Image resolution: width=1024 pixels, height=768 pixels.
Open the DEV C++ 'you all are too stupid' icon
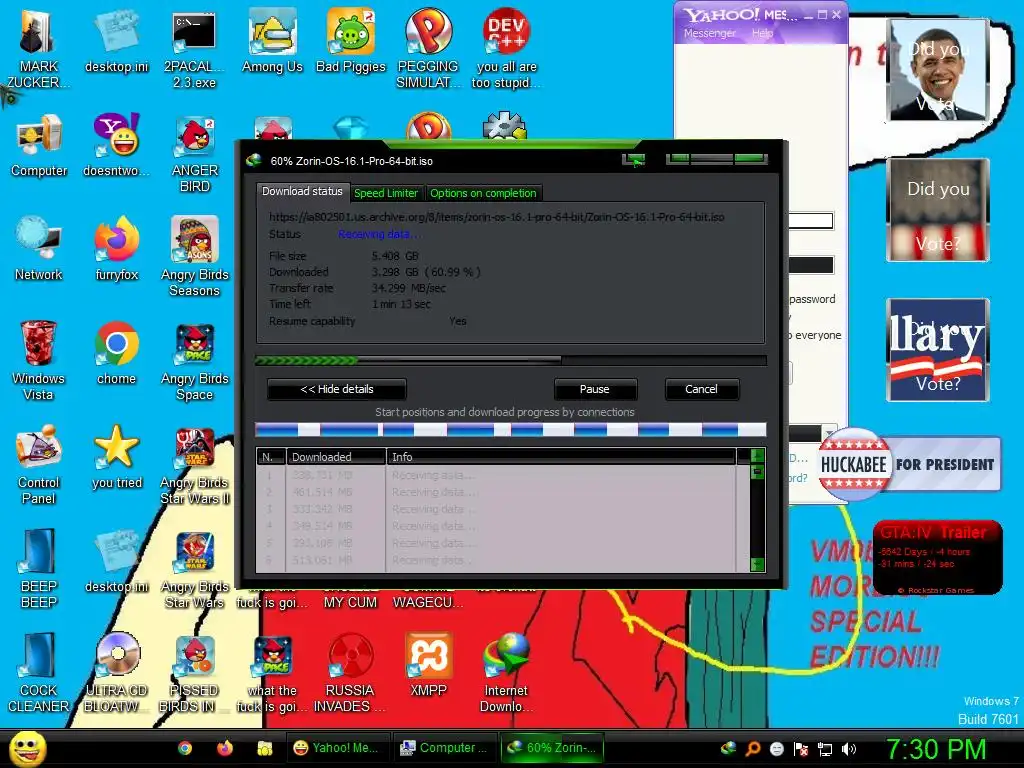point(506,49)
